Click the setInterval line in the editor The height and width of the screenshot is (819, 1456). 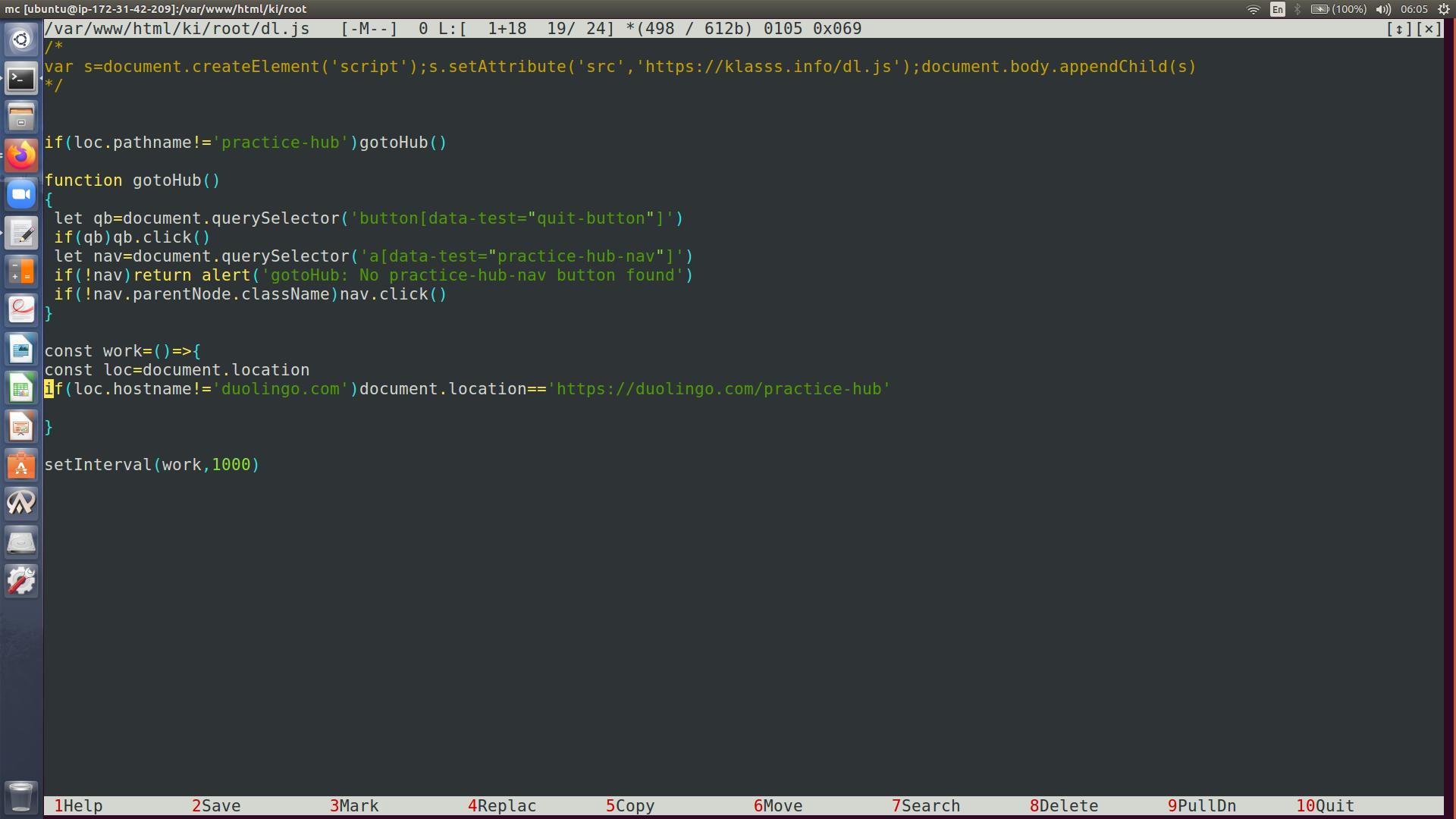click(152, 465)
